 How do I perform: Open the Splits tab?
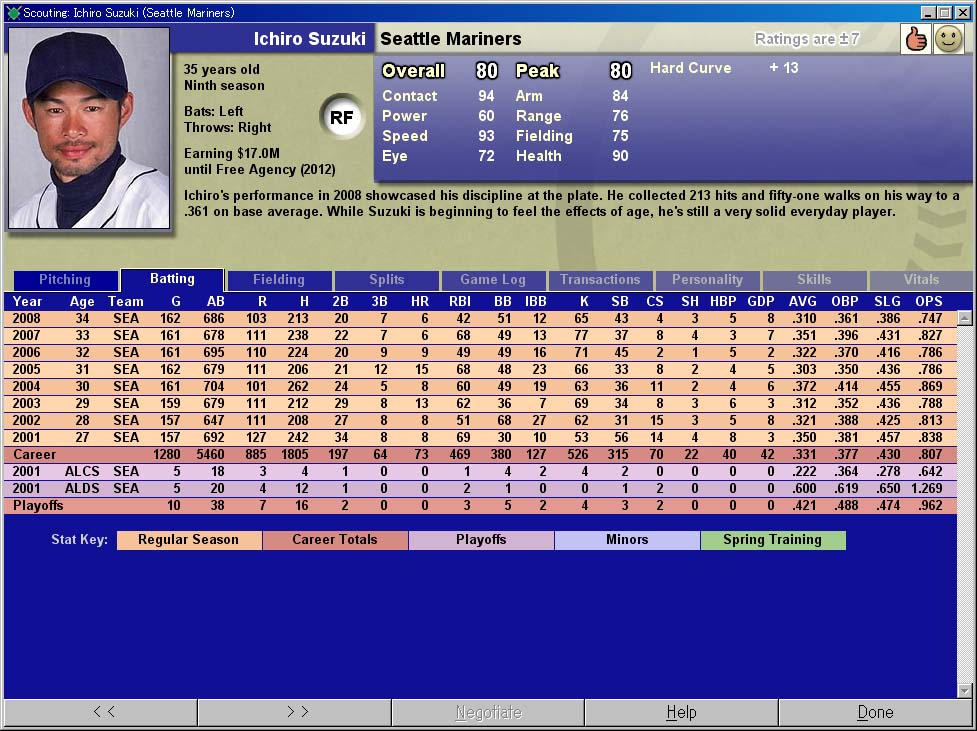[x=386, y=280]
